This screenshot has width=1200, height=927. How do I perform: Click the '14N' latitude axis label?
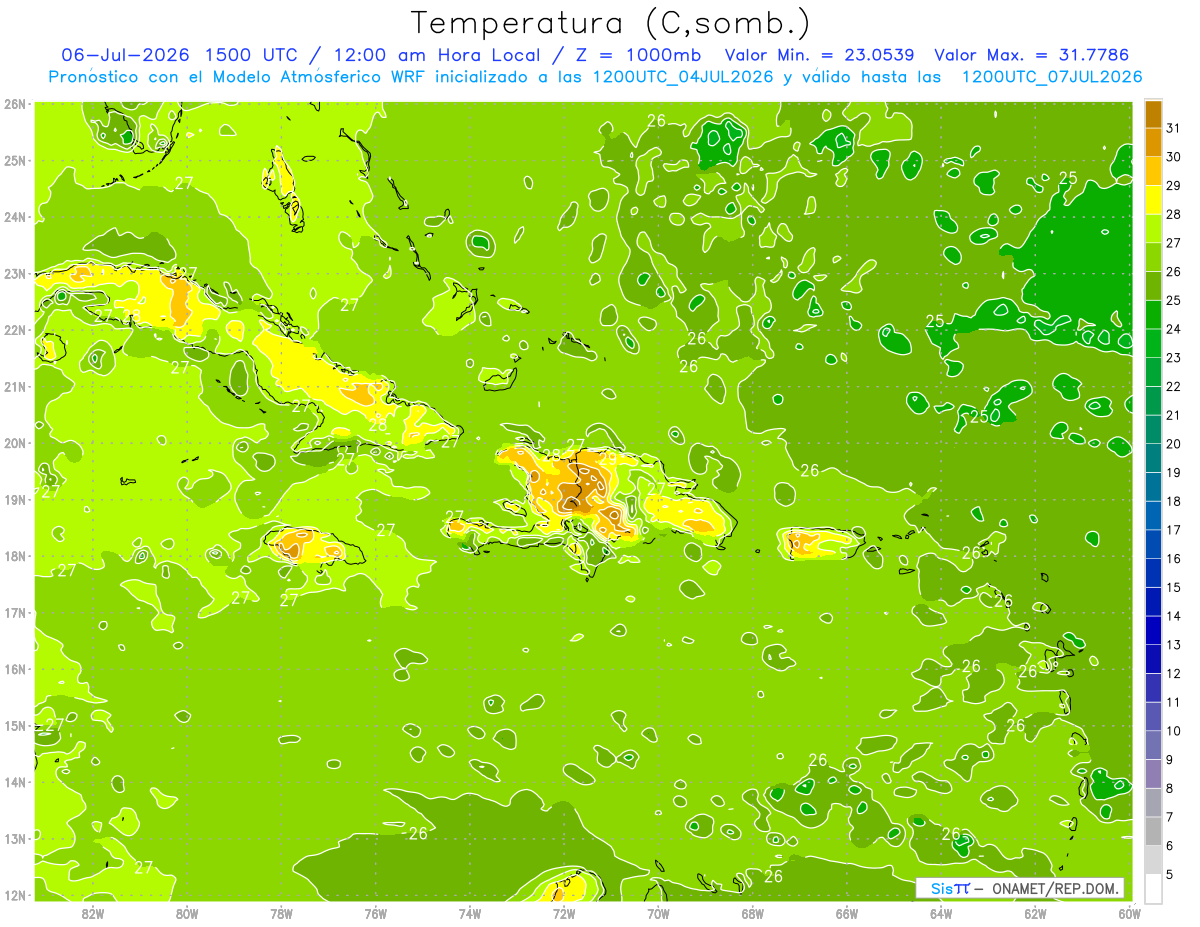tap(15, 782)
